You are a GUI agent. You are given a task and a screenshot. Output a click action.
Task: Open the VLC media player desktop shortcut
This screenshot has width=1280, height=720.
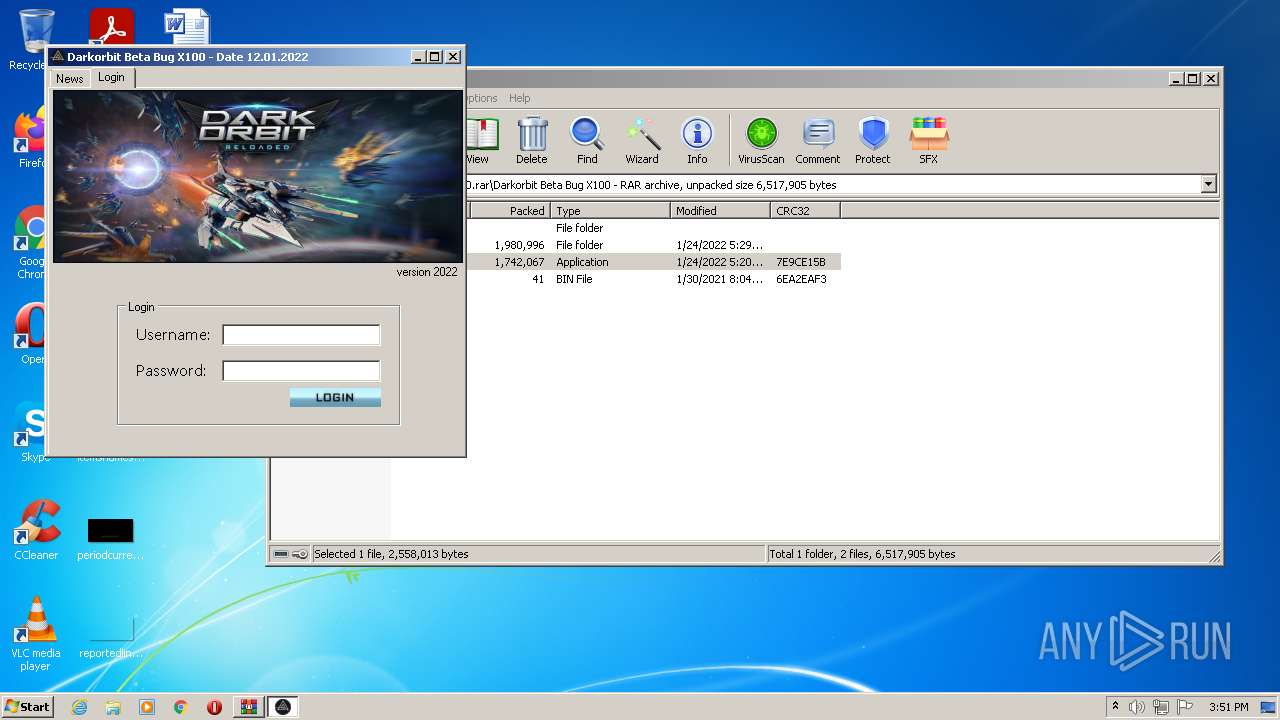pos(36,634)
